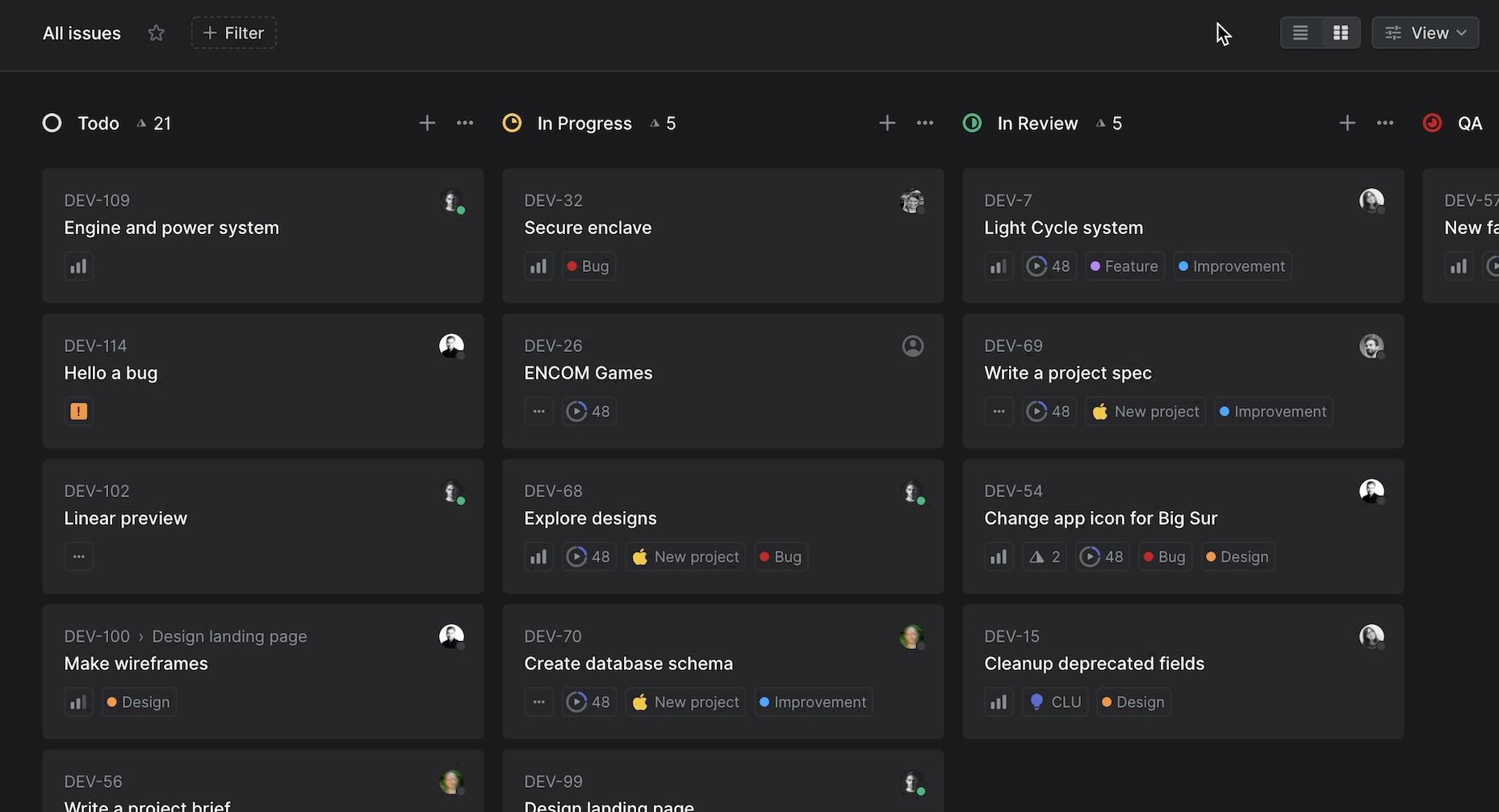
Task: Toggle the favorite star next to All issues
Action: pyautogui.click(x=156, y=33)
